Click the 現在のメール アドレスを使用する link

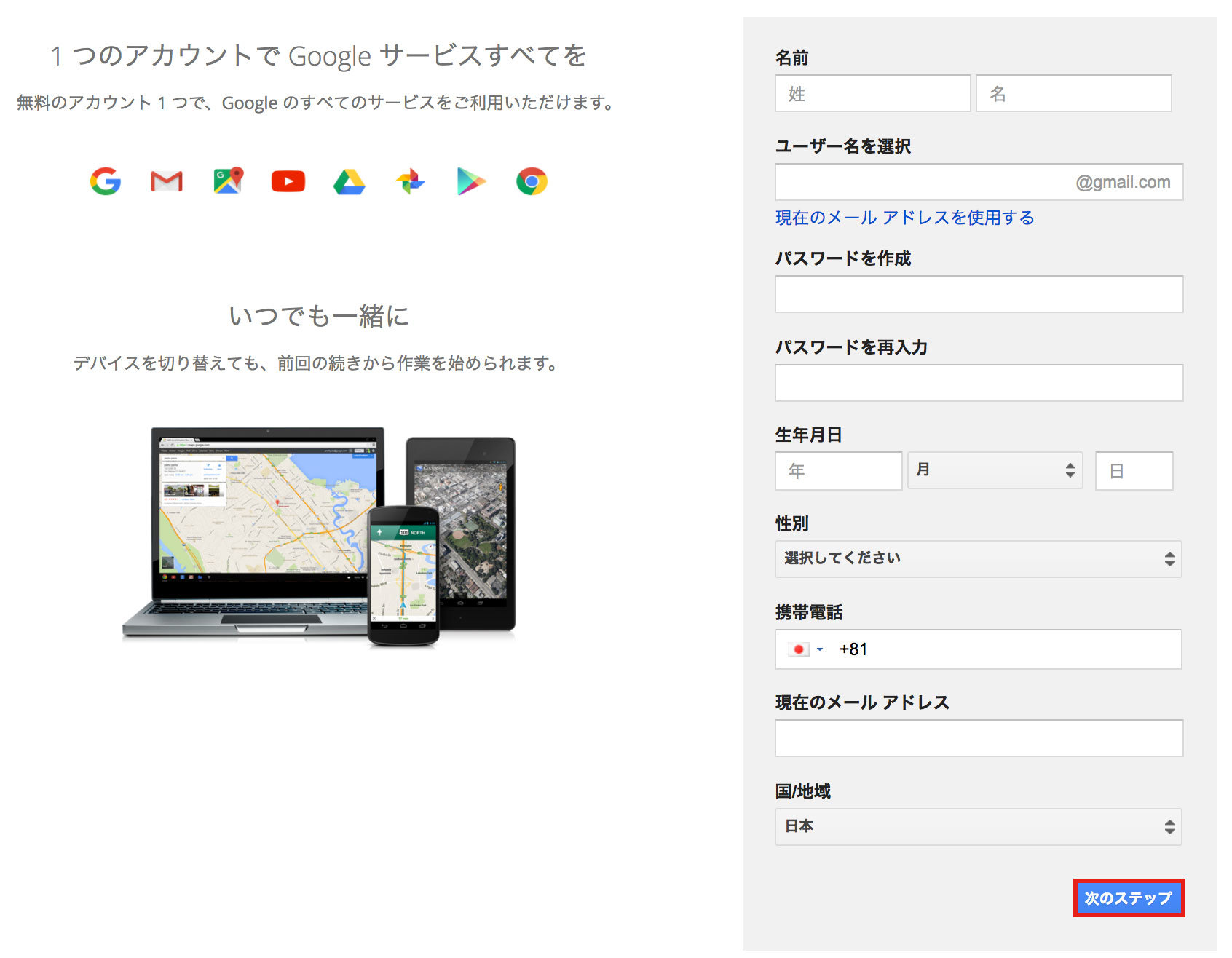(904, 218)
